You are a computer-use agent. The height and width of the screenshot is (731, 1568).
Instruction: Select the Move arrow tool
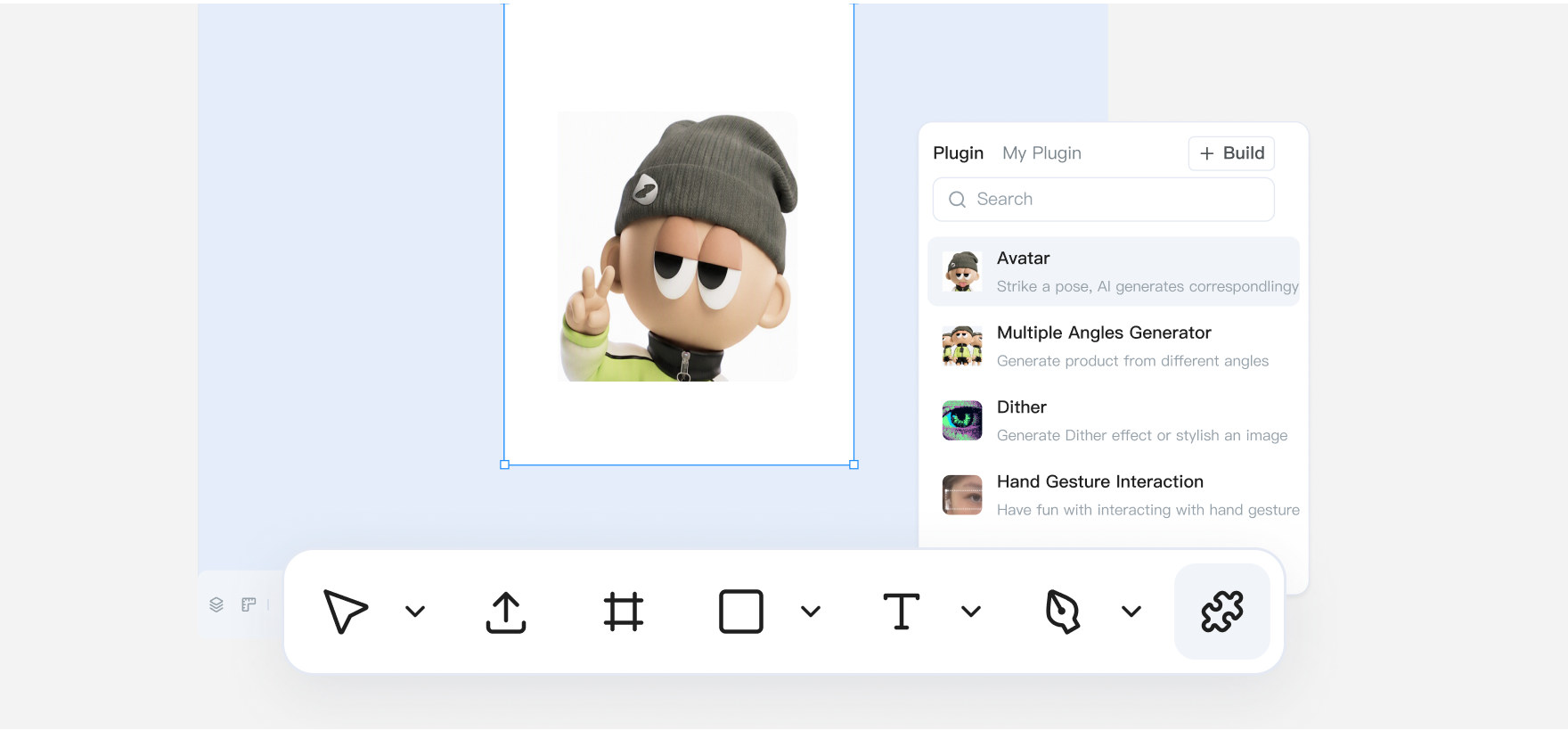pos(346,612)
